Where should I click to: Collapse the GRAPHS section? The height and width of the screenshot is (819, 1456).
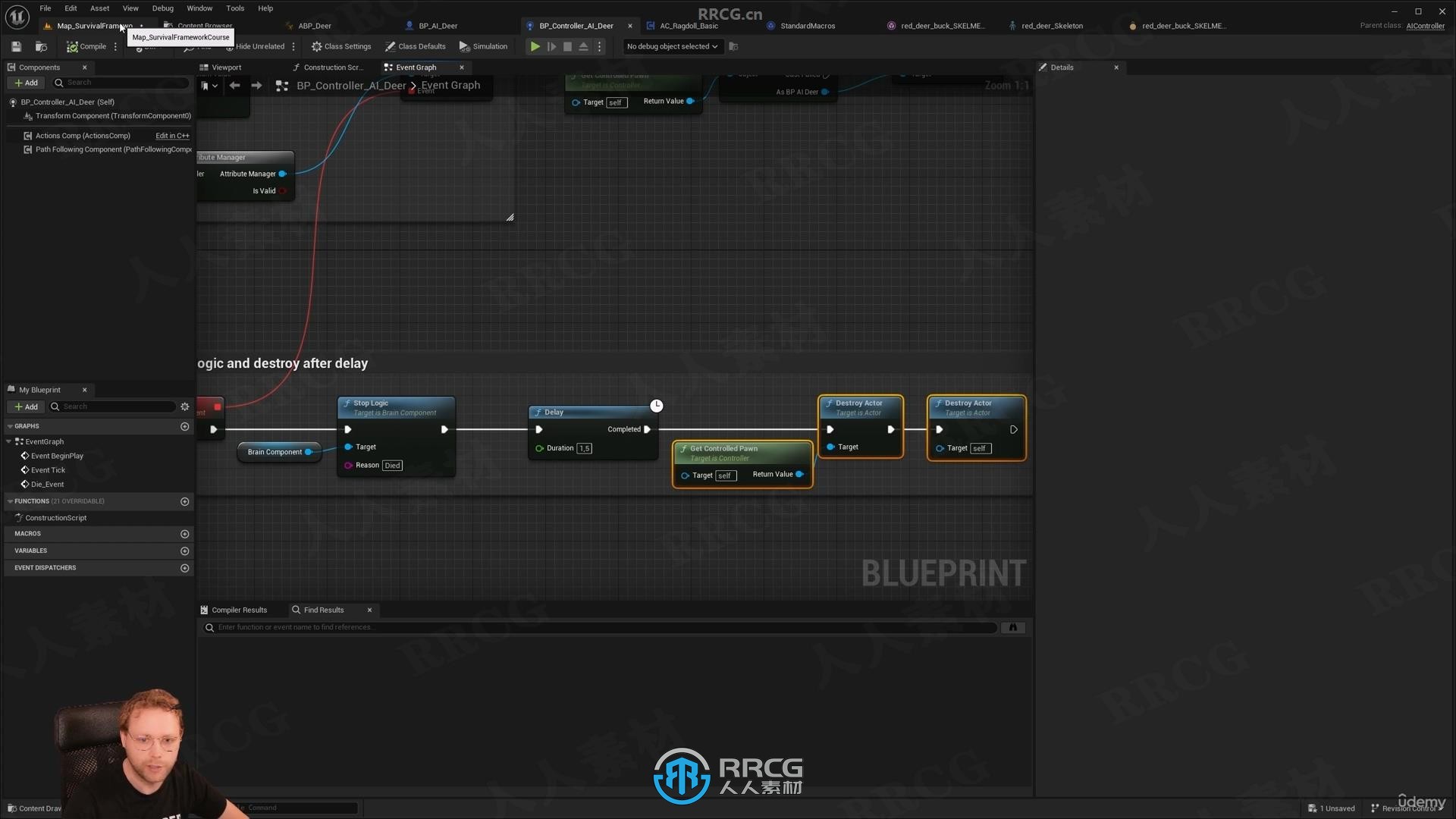tap(10, 426)
